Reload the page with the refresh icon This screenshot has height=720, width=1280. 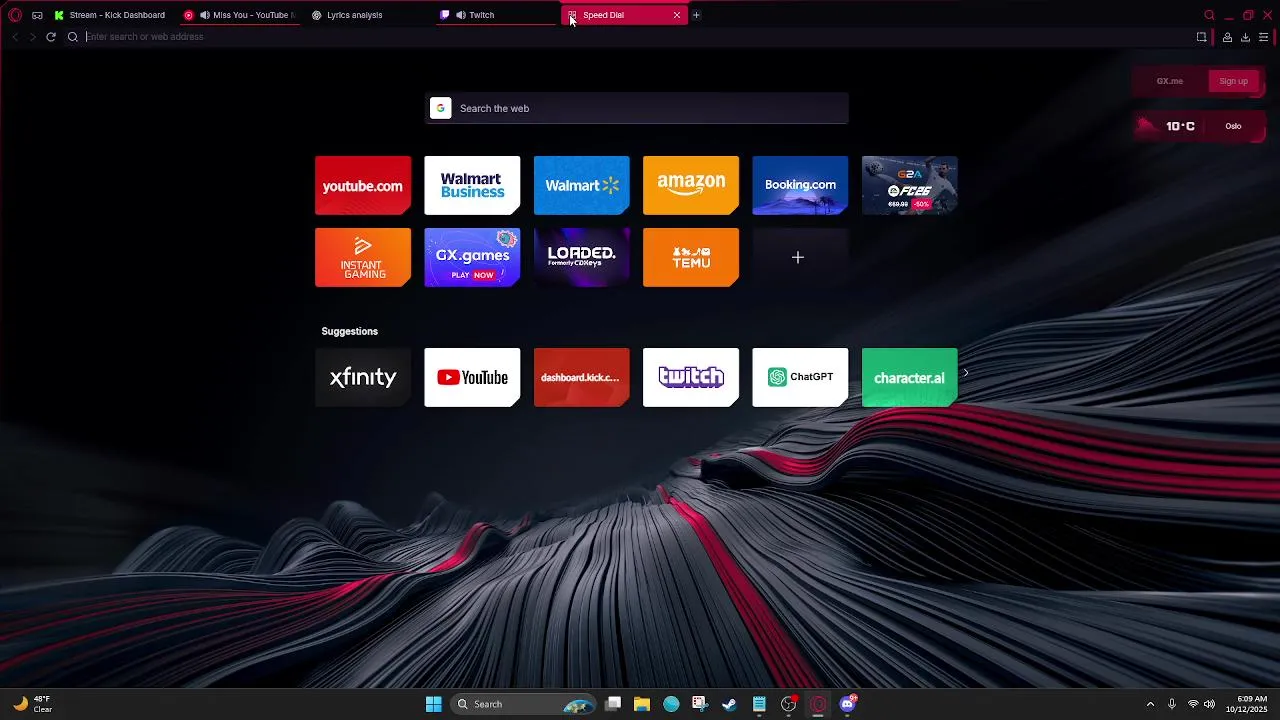(51, 37)
